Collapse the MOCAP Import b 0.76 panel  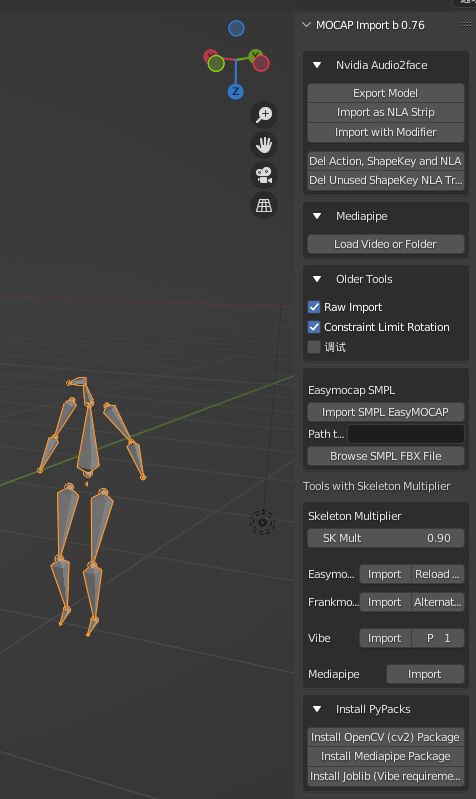point(306,24)
